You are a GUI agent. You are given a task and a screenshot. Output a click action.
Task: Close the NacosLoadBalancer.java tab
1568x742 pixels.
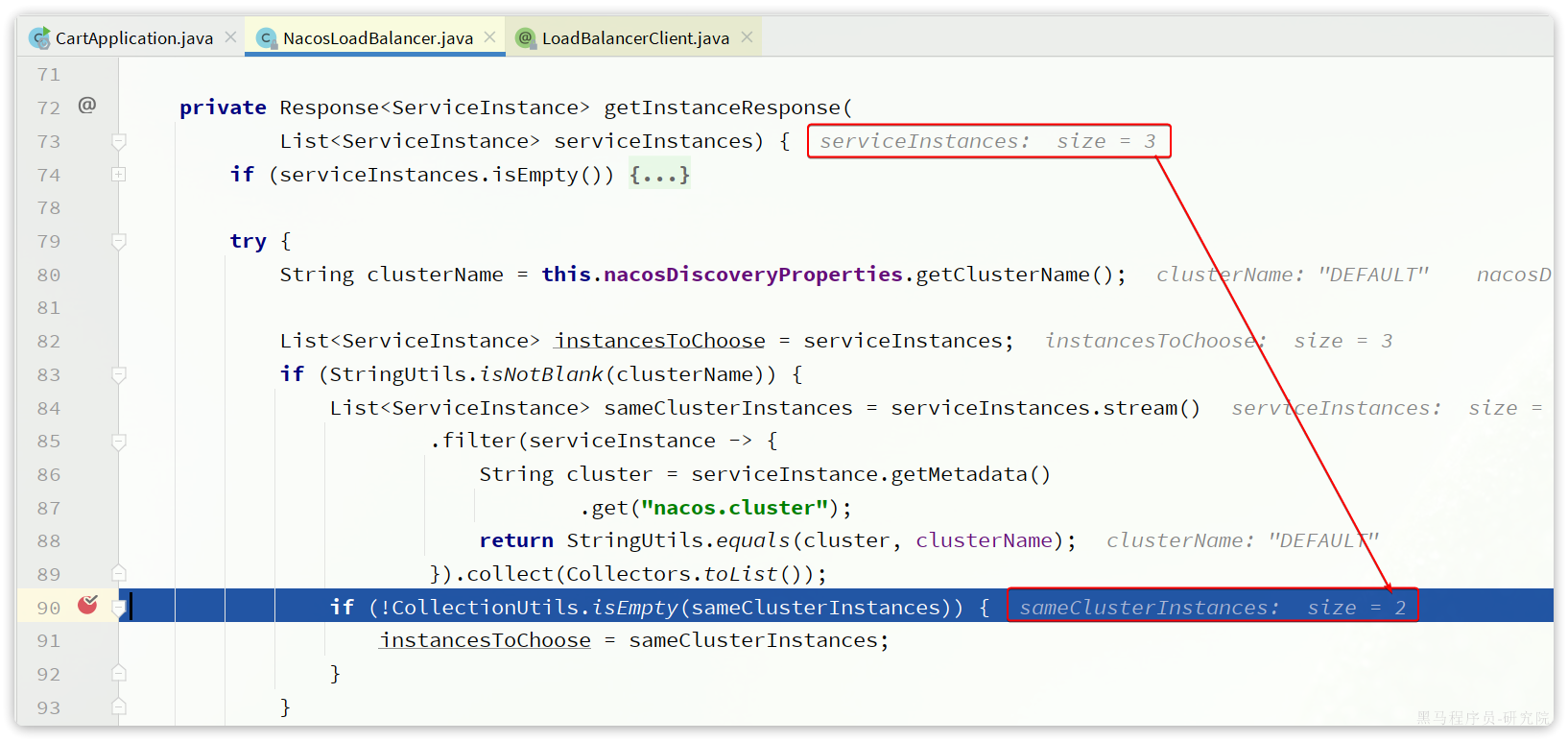click(490, 37)
